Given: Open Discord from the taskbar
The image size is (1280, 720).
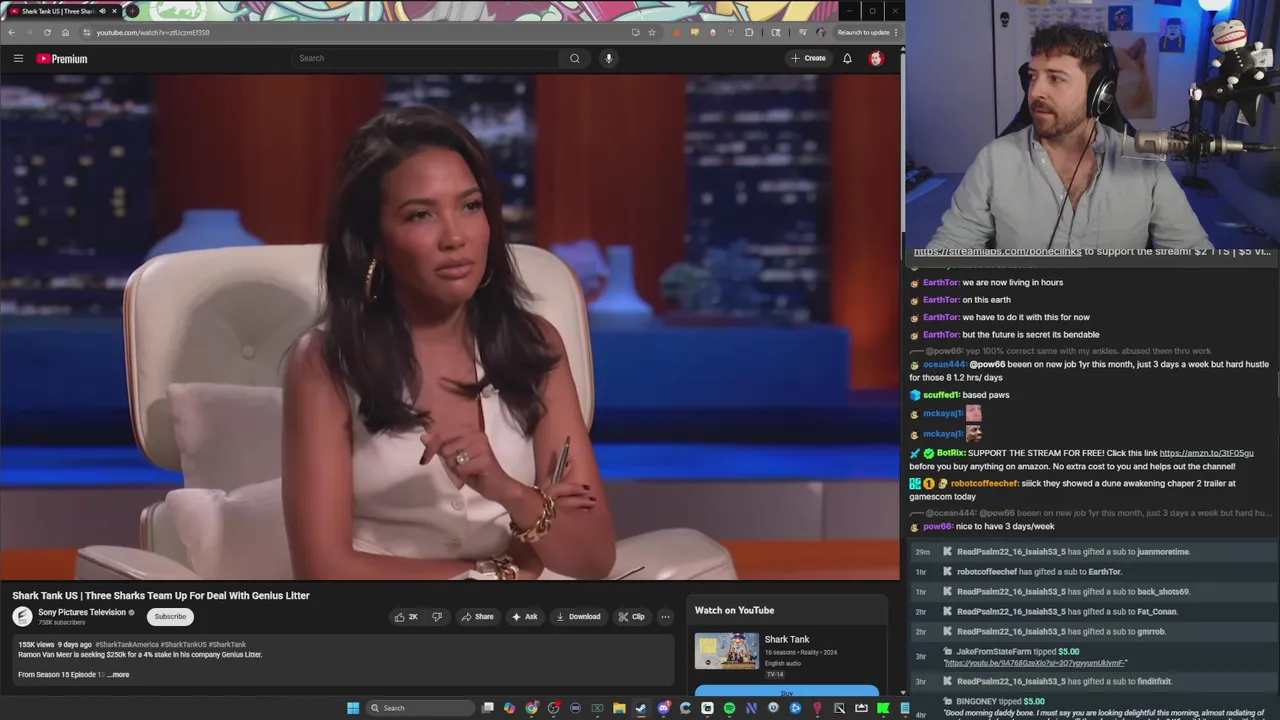Looking at the screenshot, I should pyautogui.click(x=663, y=708).
